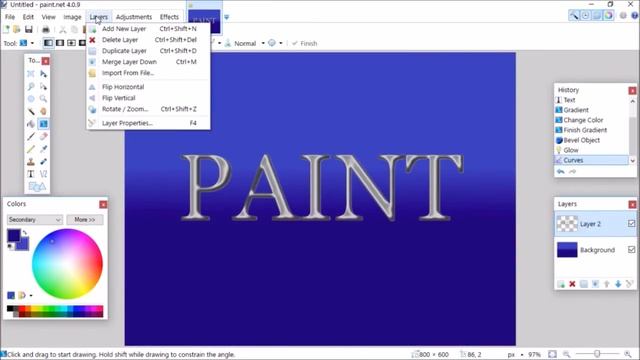The width and height of the screenshot is (640, 360).
Task: Click the Save icon in toolbar
Action: click(29, 29)
